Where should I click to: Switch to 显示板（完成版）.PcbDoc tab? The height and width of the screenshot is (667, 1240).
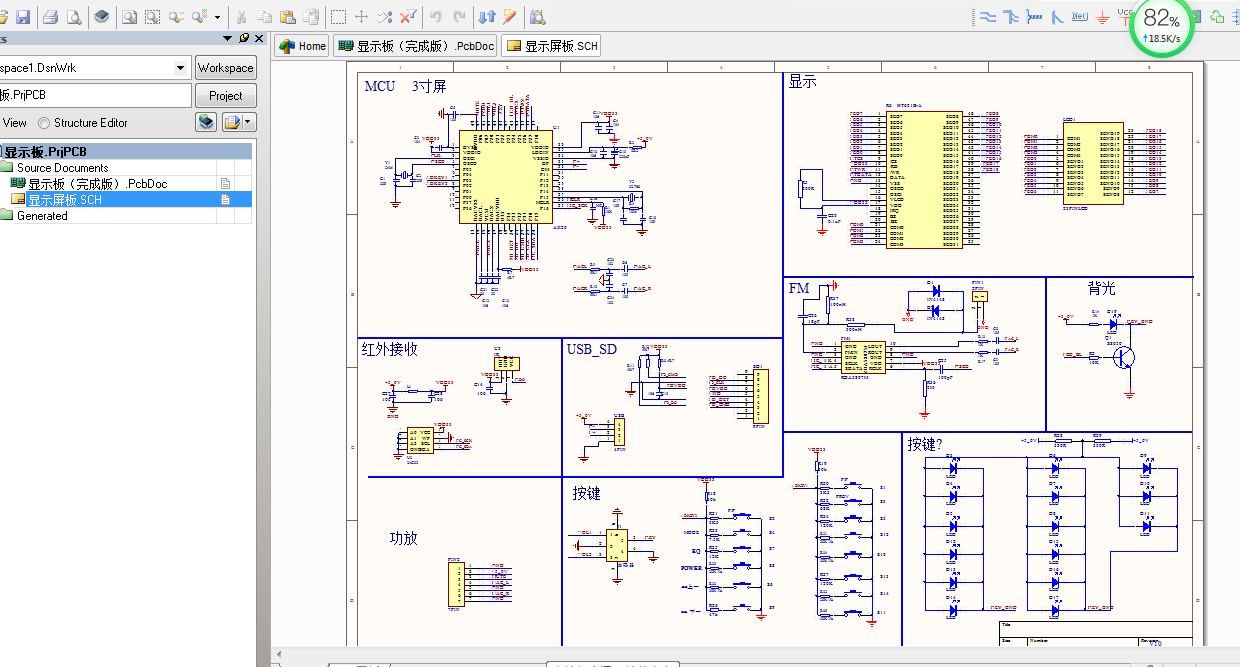coord(416,46)
